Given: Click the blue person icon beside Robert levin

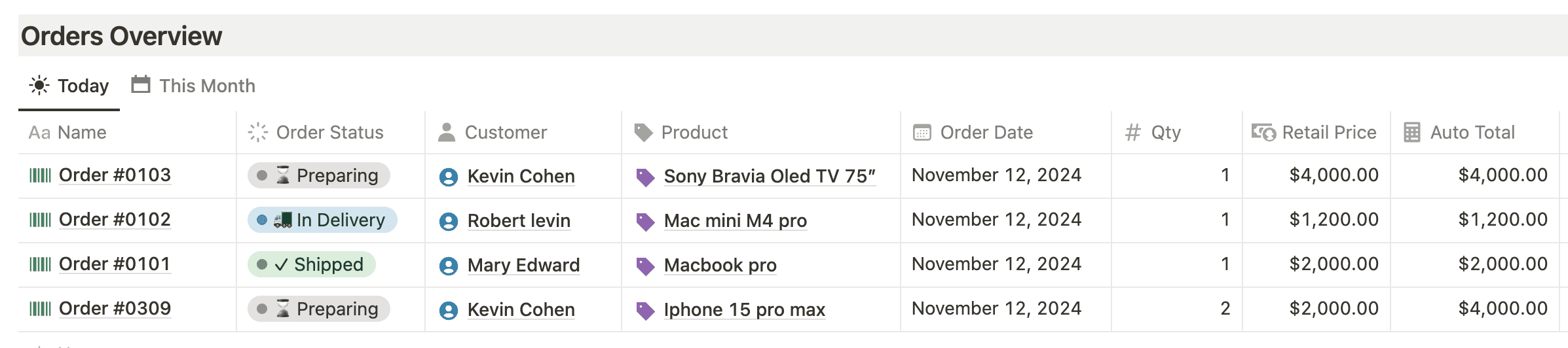Looking at the screenshot, I should pos(449,222).
